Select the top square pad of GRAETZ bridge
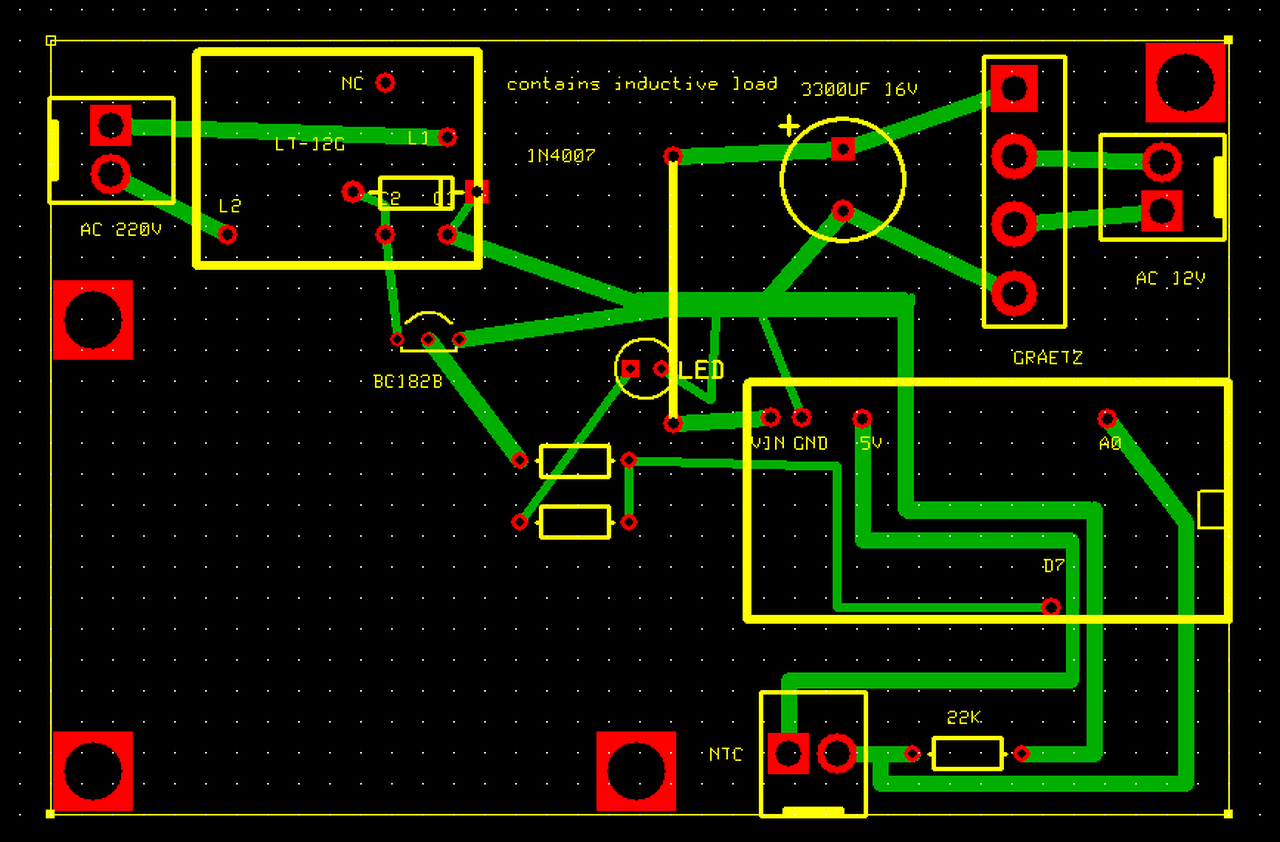Screen dimensions: 1280x842 coord(1014,89)
